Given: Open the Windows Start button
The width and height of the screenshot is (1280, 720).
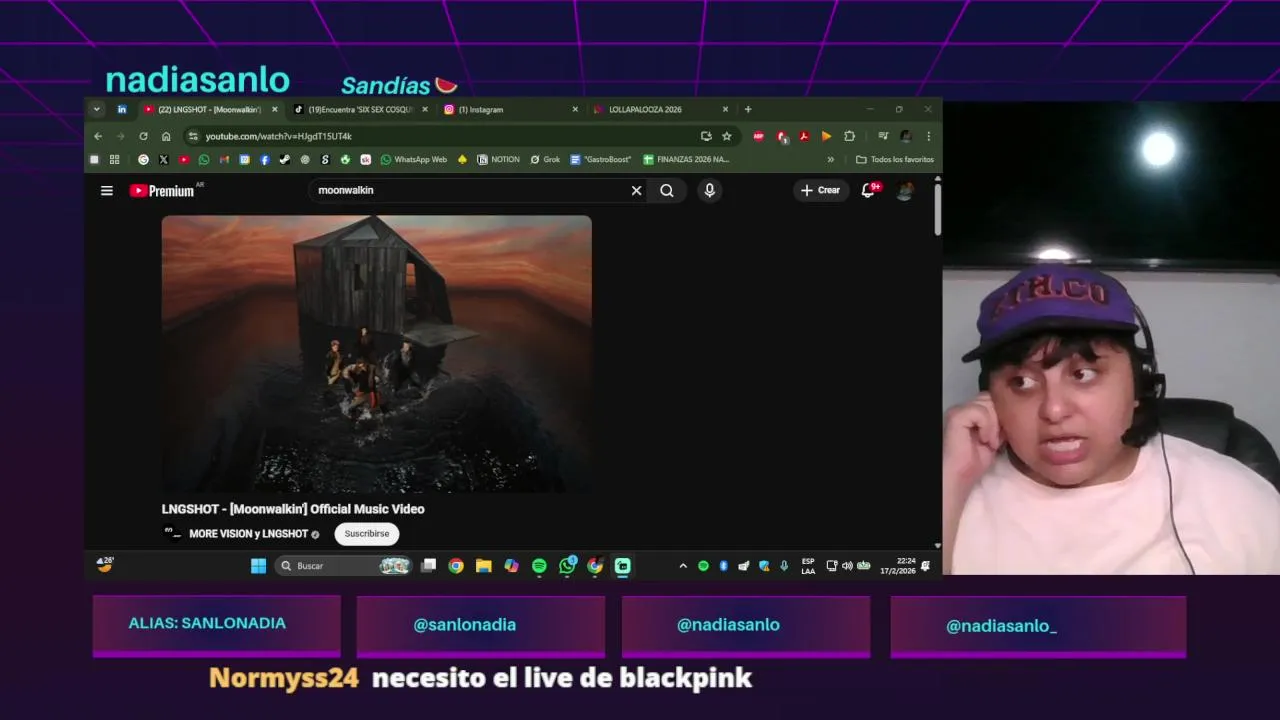Looking at the screenshot, I should pyautogui.click(x=258, y=566).
